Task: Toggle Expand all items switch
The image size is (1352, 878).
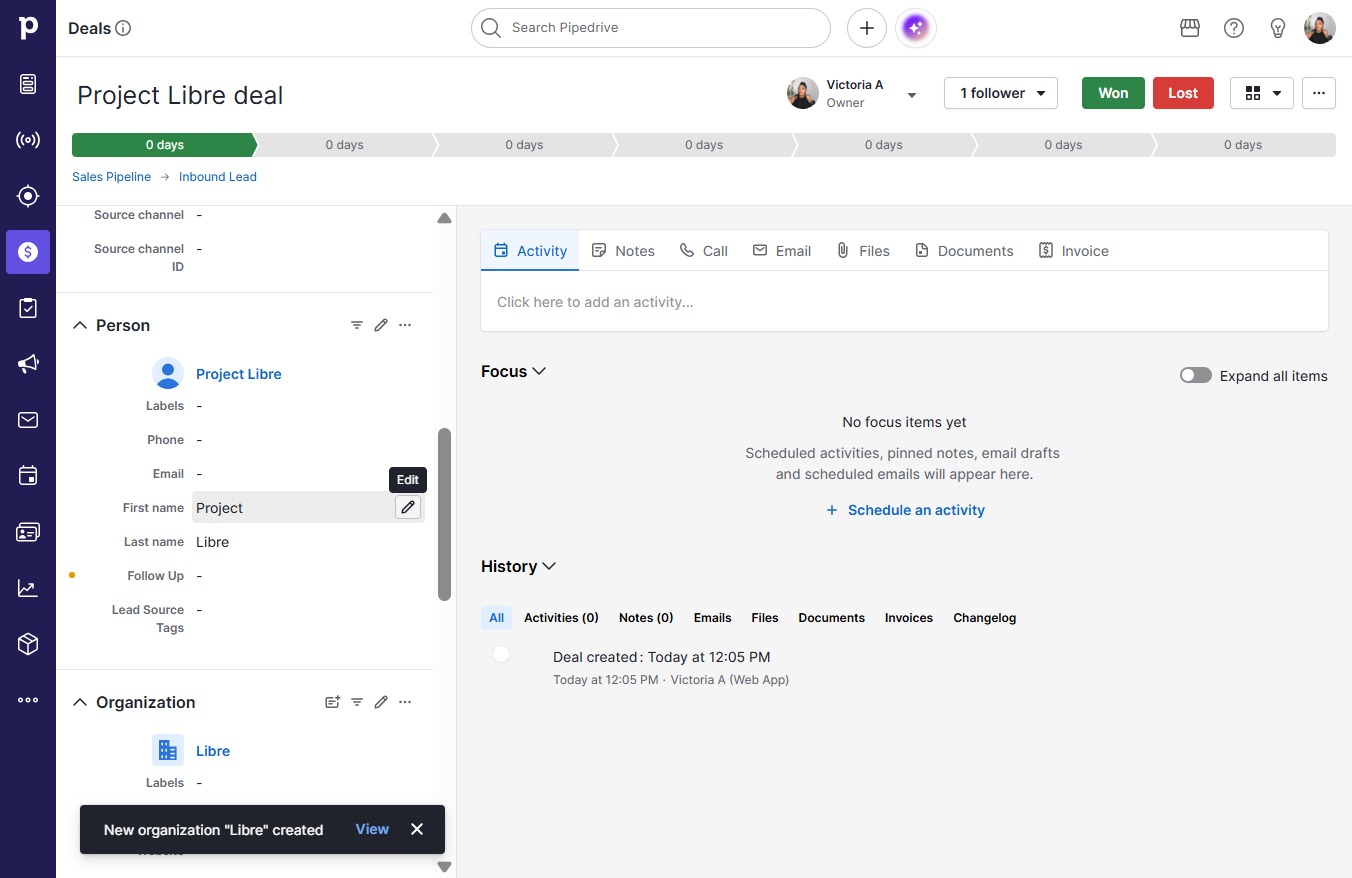Action: 1196,376
